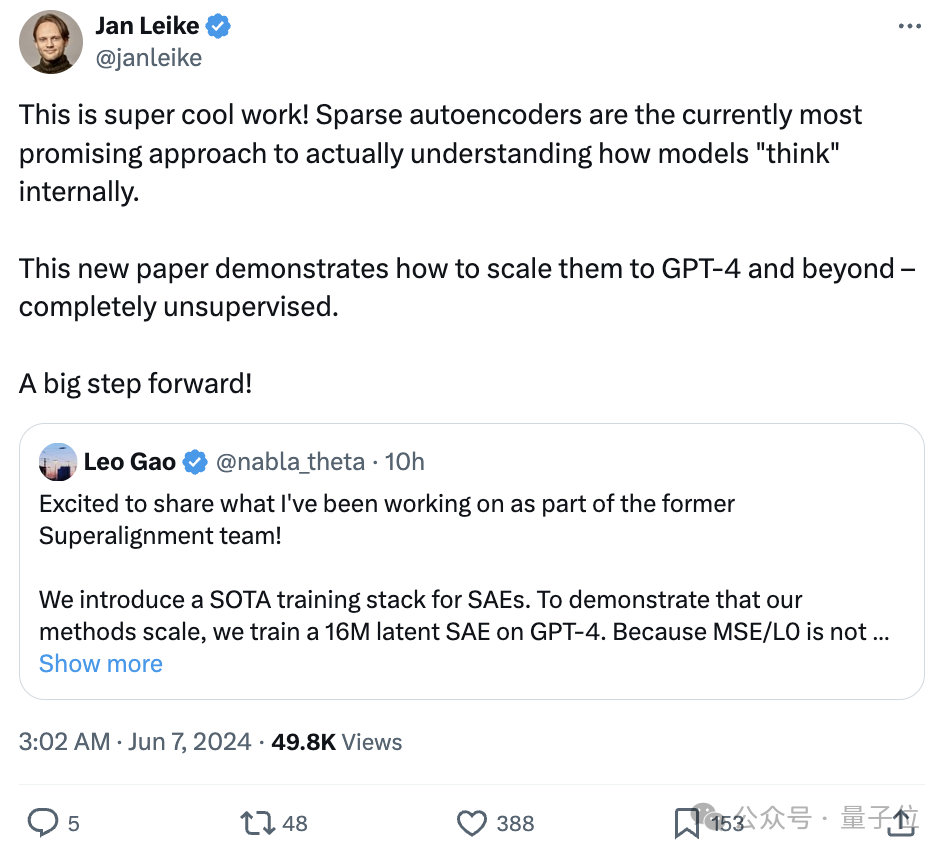Like the tweet with heart icon
The width and height of the screenshot is (950, 856).
point(471,823)
